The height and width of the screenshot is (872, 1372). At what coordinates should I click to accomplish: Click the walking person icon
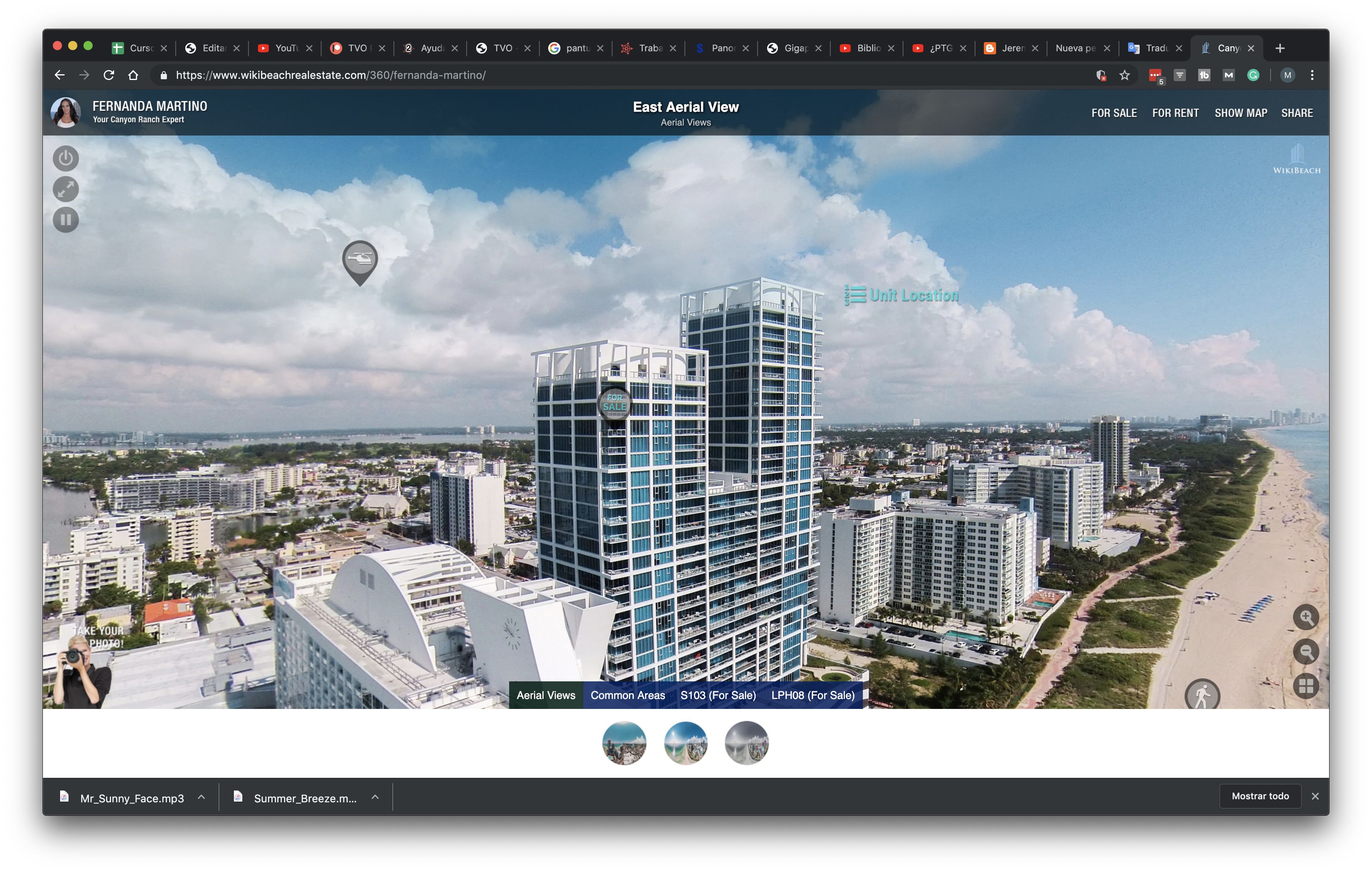click(1202, 696)
